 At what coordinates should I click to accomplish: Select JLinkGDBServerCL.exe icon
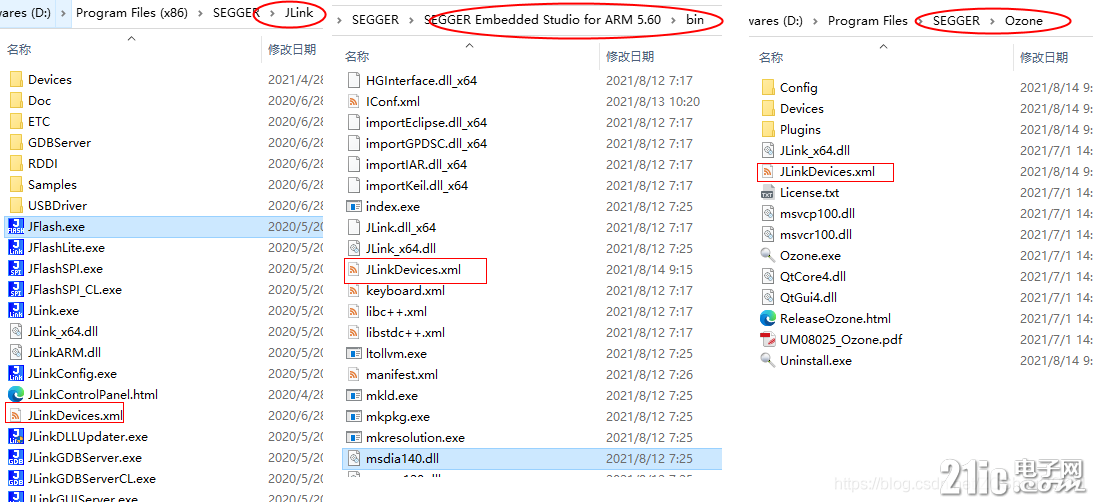tap(15, 479)
